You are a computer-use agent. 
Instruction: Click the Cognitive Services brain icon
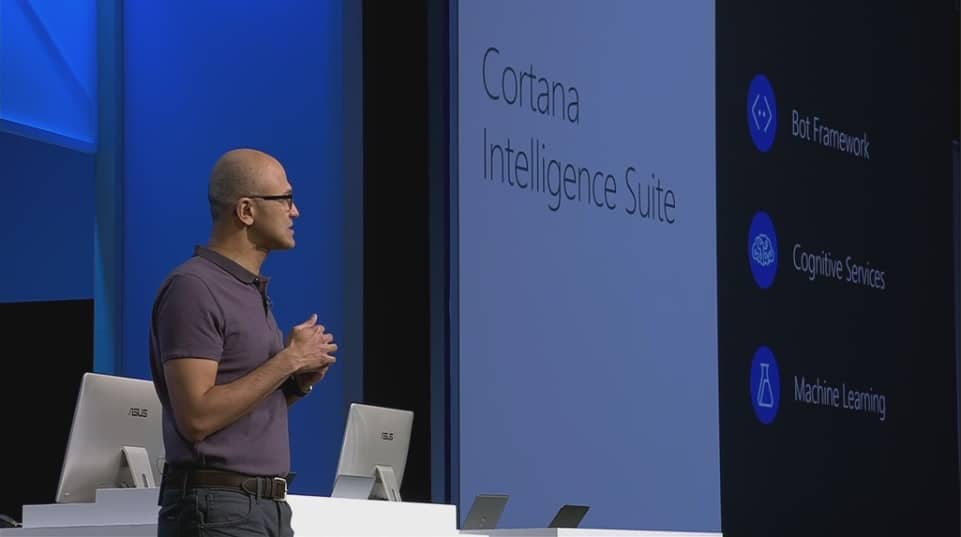763,250
